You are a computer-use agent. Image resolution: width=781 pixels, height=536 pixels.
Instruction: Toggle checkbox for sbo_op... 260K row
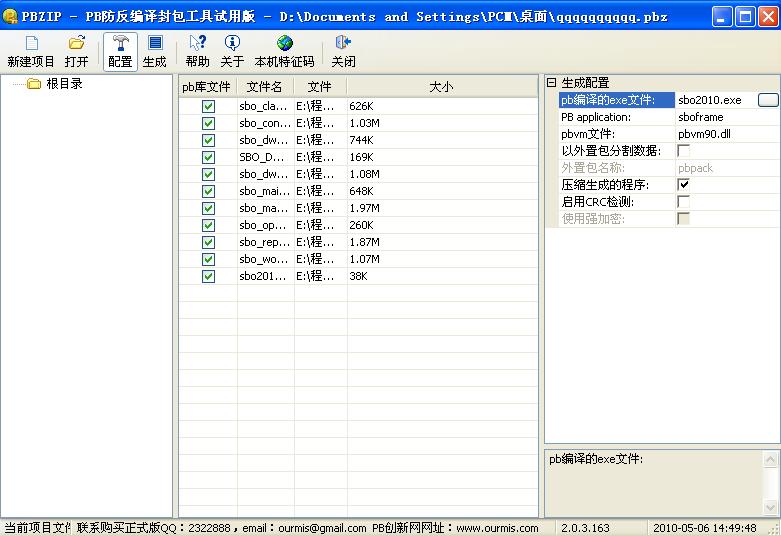208,225
